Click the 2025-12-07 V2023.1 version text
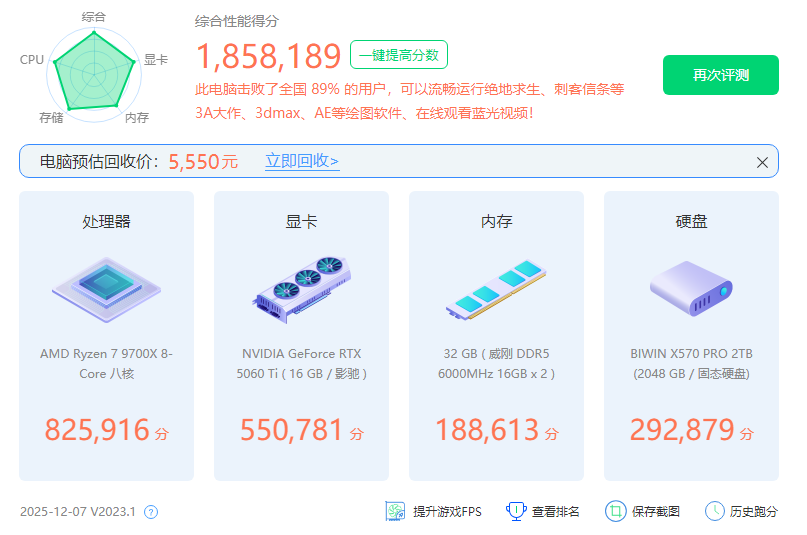Image resolution: width=807 pixels, height=535 pixels. 78,512
